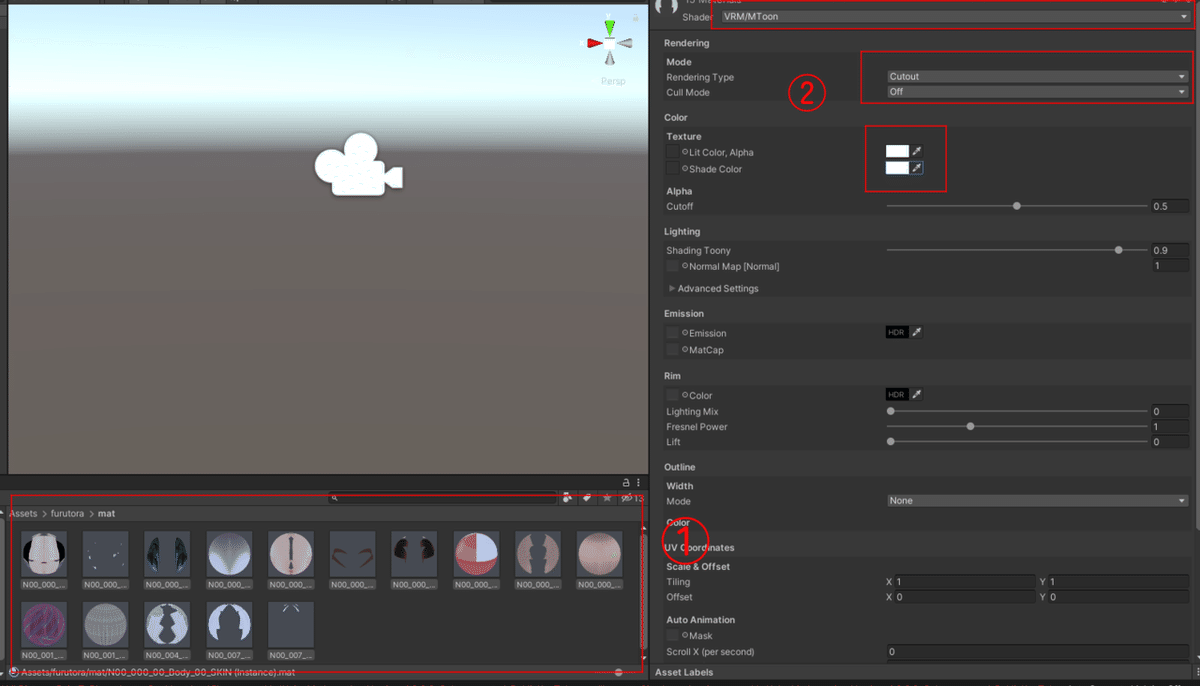The image size is (1200, 686).
Task: Save search with the star favorite icon
Action: [607, 497]
